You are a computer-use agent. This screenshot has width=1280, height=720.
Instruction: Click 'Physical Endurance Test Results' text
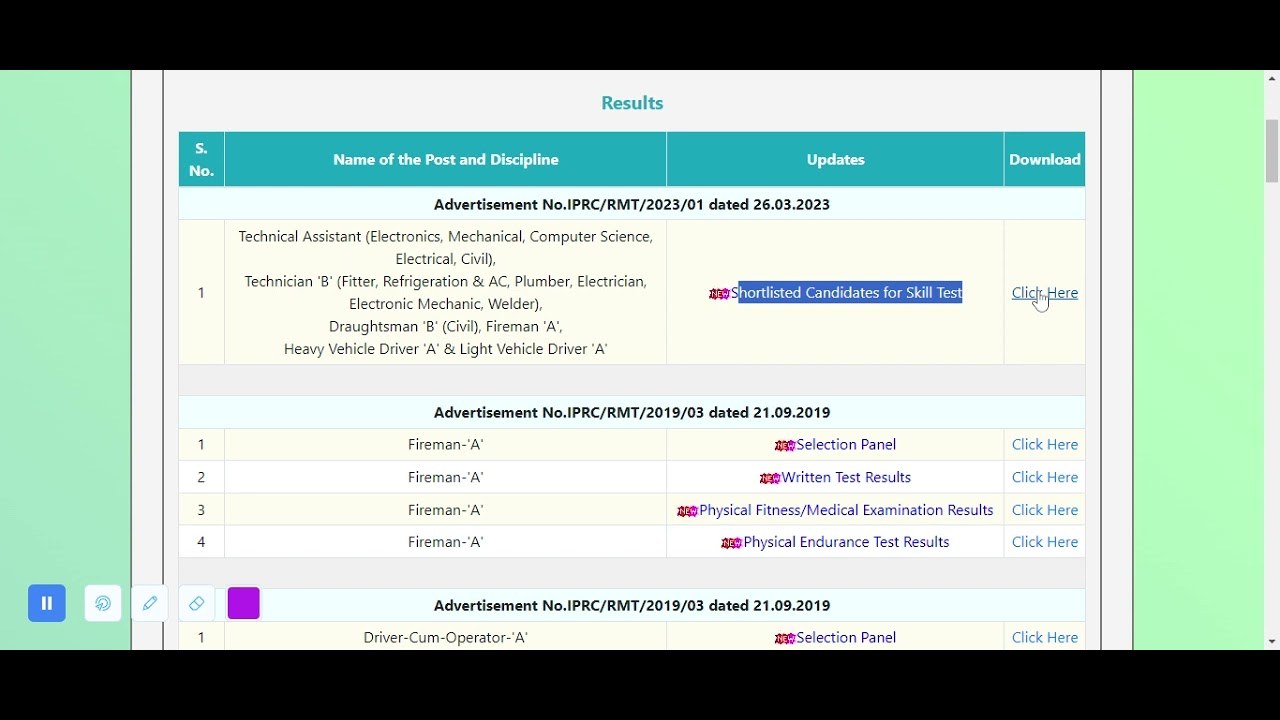(x=846, y=542)
